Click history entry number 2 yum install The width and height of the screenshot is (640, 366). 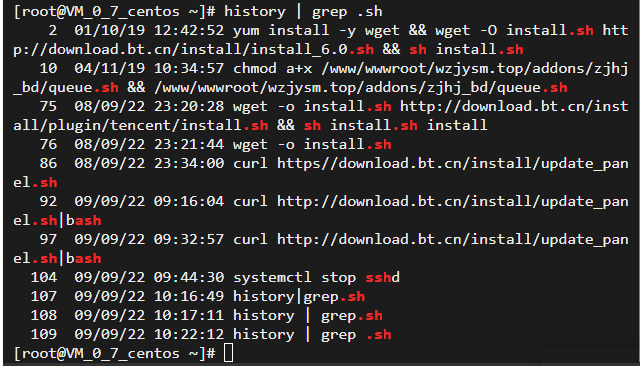click(320, 40)
